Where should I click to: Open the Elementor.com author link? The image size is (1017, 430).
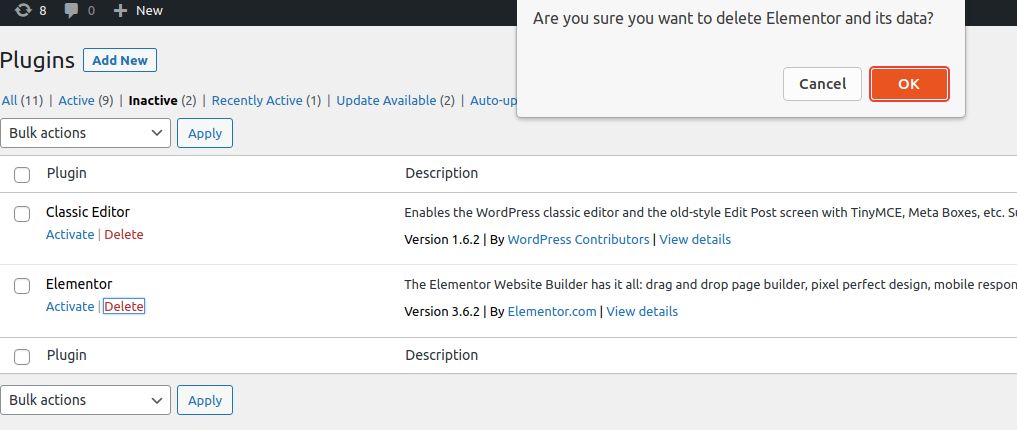click(552, 311)
